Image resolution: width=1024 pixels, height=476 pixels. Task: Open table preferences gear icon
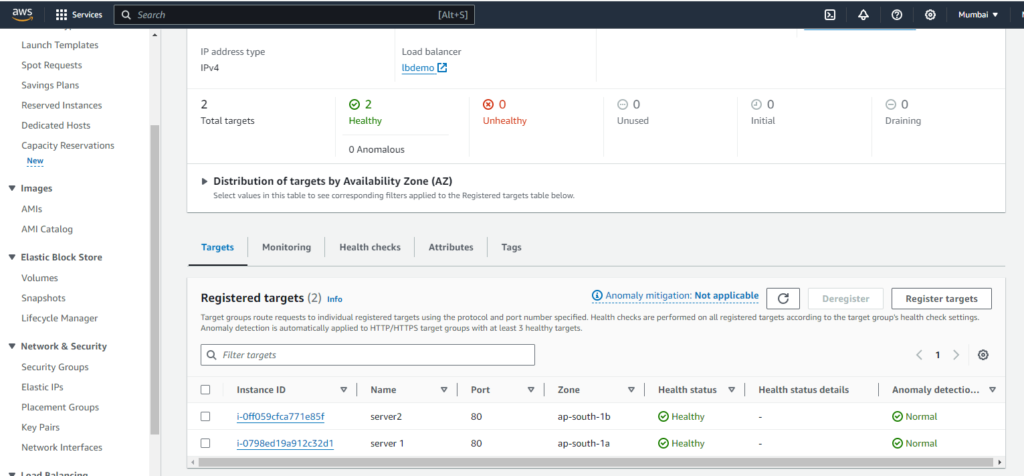point(983,355)
